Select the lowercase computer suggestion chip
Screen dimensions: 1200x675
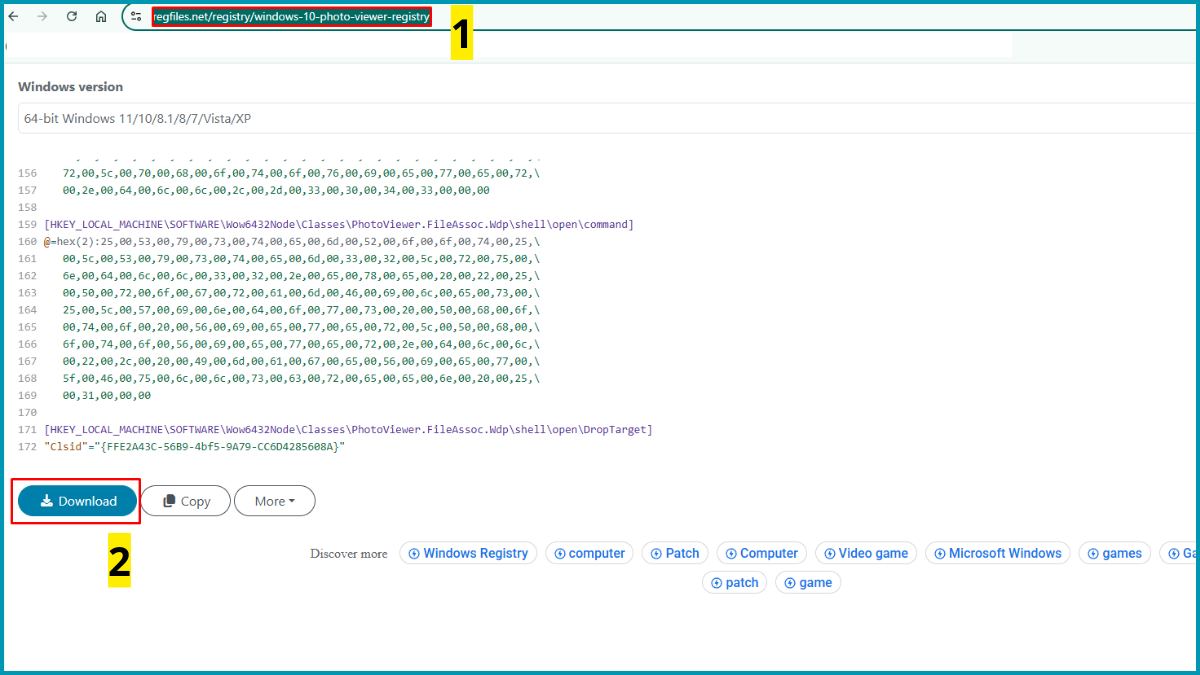click(x=589, y=553)
